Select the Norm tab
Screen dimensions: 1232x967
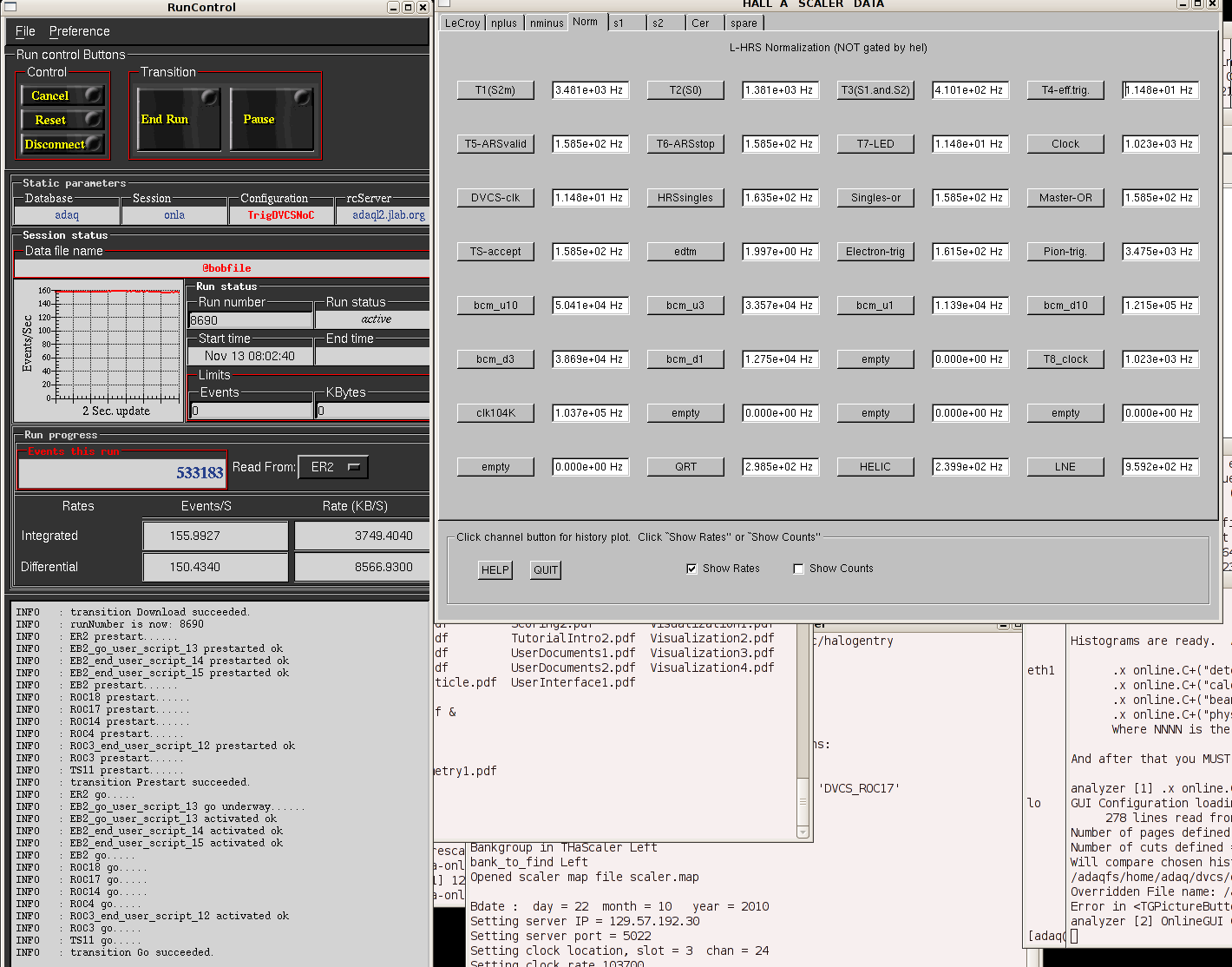[x=586, y=22]
